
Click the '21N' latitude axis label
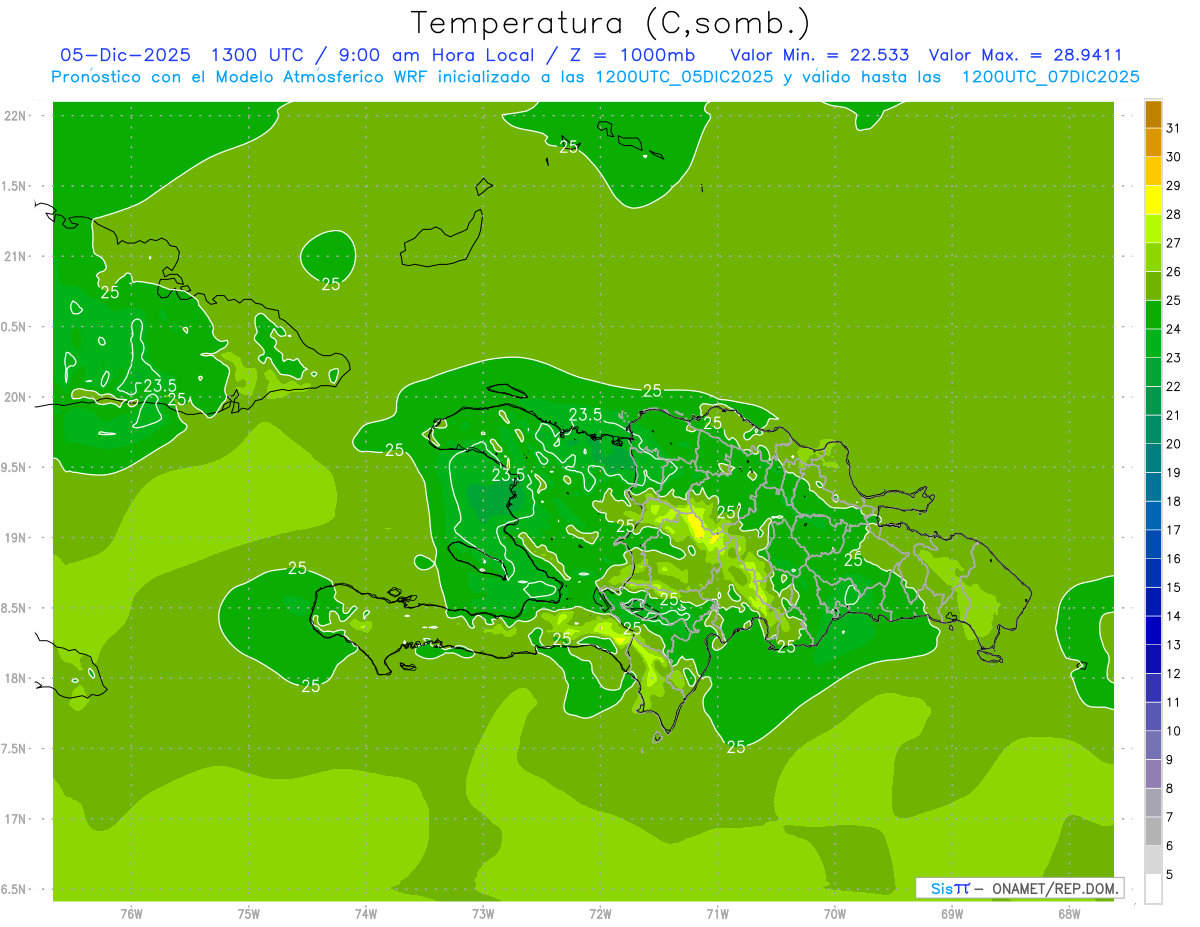16,257
